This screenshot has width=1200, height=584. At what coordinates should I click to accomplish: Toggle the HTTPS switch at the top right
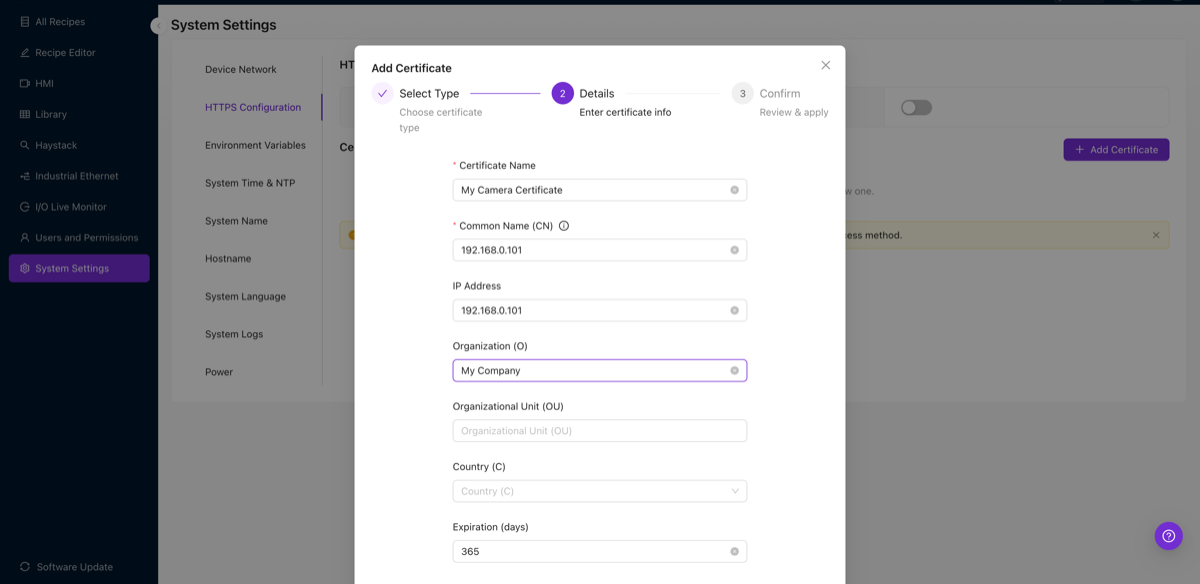pyautogui.click(x=916, y=106)
